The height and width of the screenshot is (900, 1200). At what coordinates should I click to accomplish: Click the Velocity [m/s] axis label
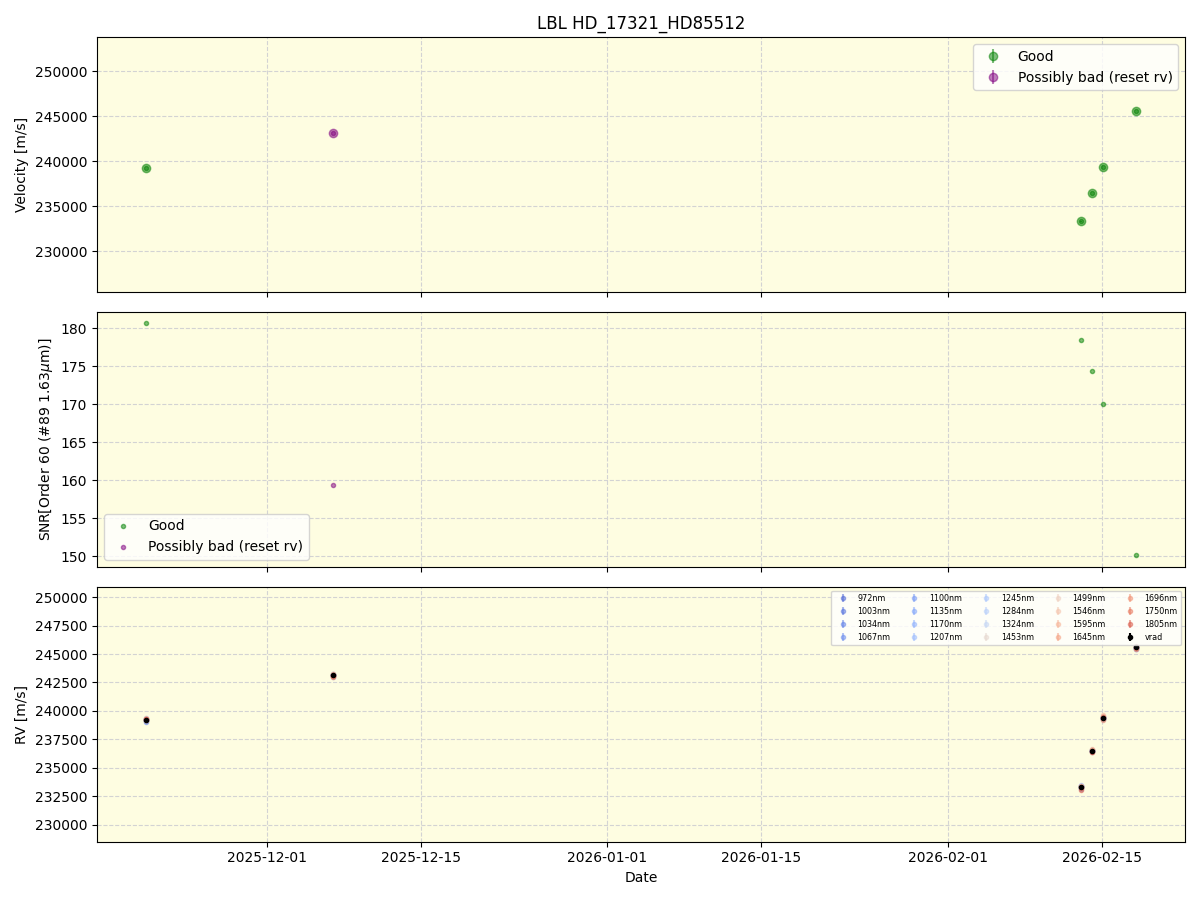pos(21,165)
